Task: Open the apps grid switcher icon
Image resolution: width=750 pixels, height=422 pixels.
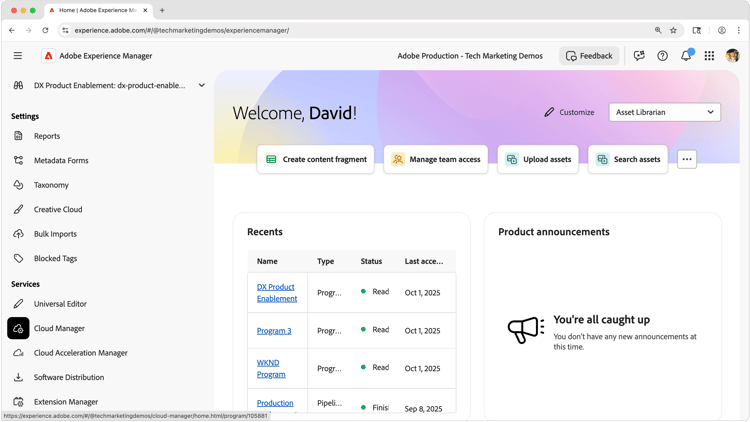Action: pos(709,56)
